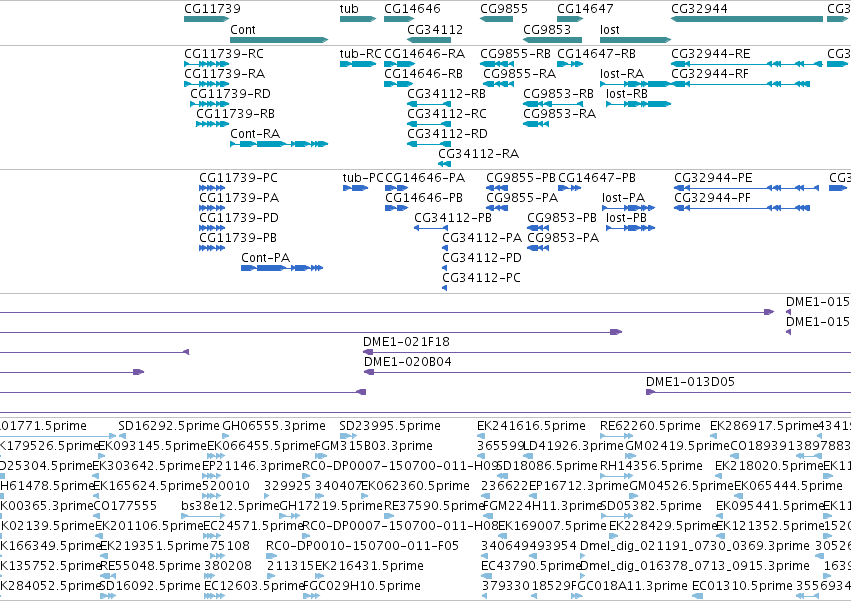
Task: Click the SD23995.5prime EST label
Action: click(390, 426)
